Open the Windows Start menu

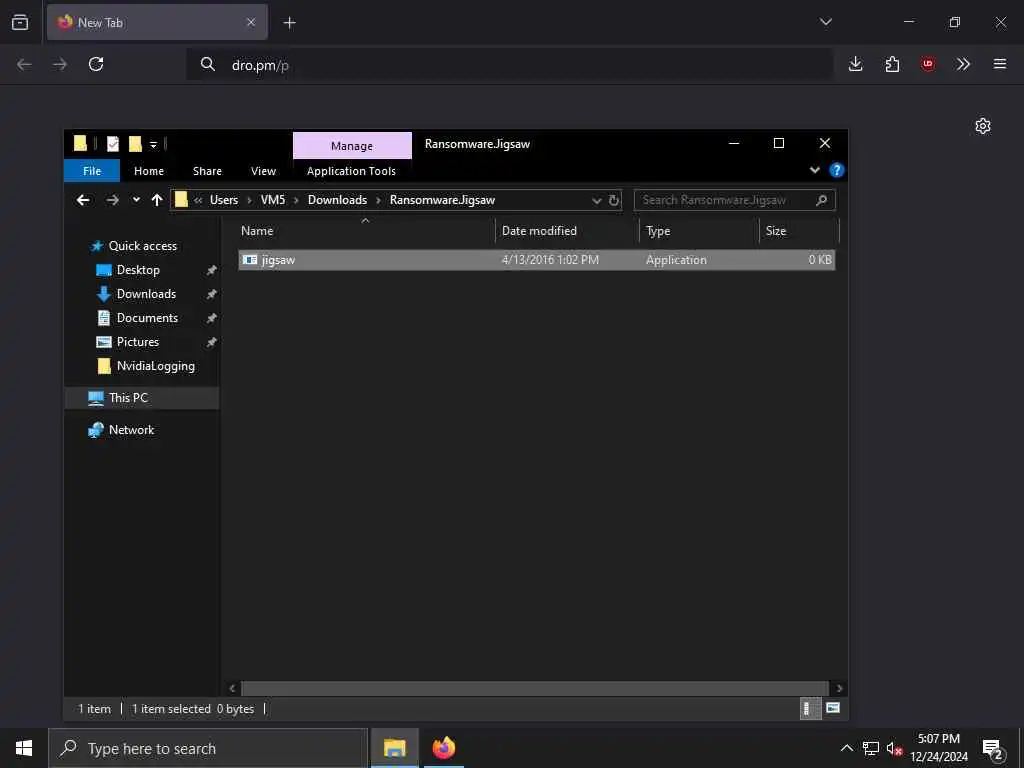[x=24, y=748]
